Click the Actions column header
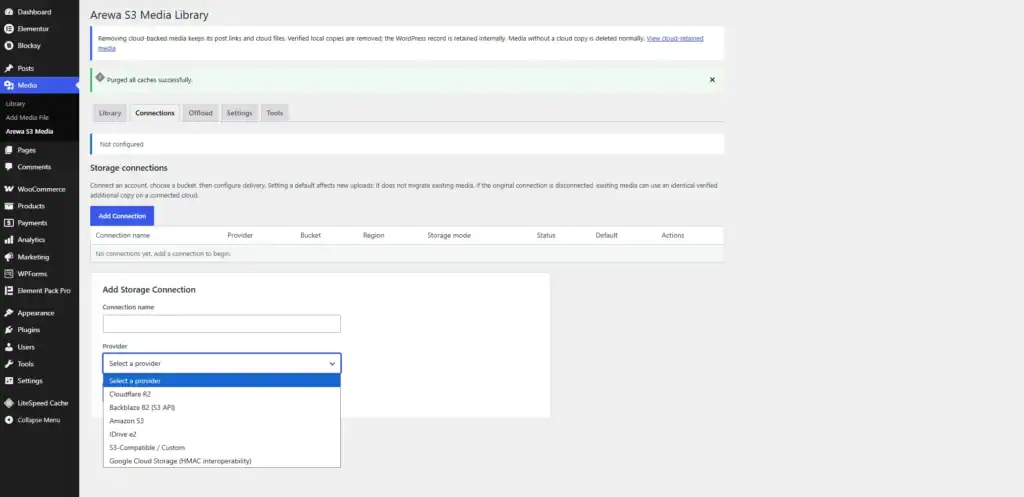This screenshot has width=1024, height=497. pos(673,235)
